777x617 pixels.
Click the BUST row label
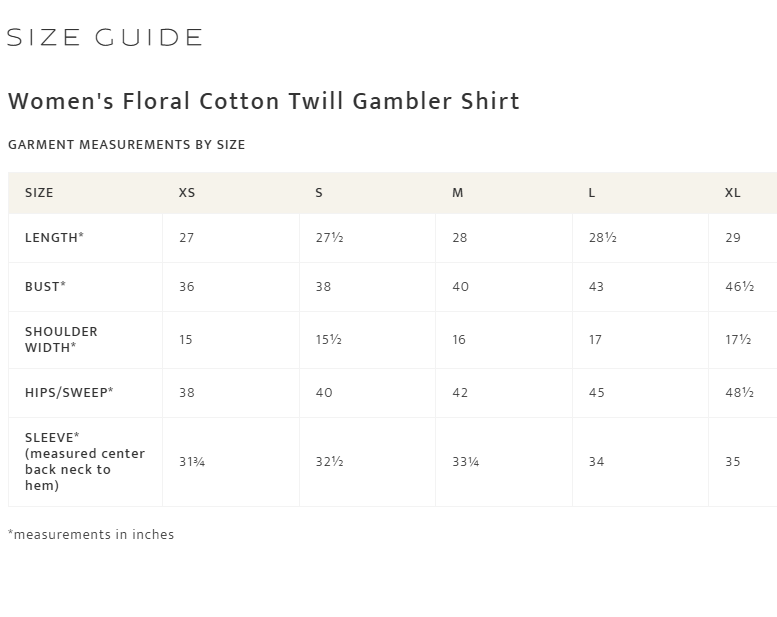(45, 286)
